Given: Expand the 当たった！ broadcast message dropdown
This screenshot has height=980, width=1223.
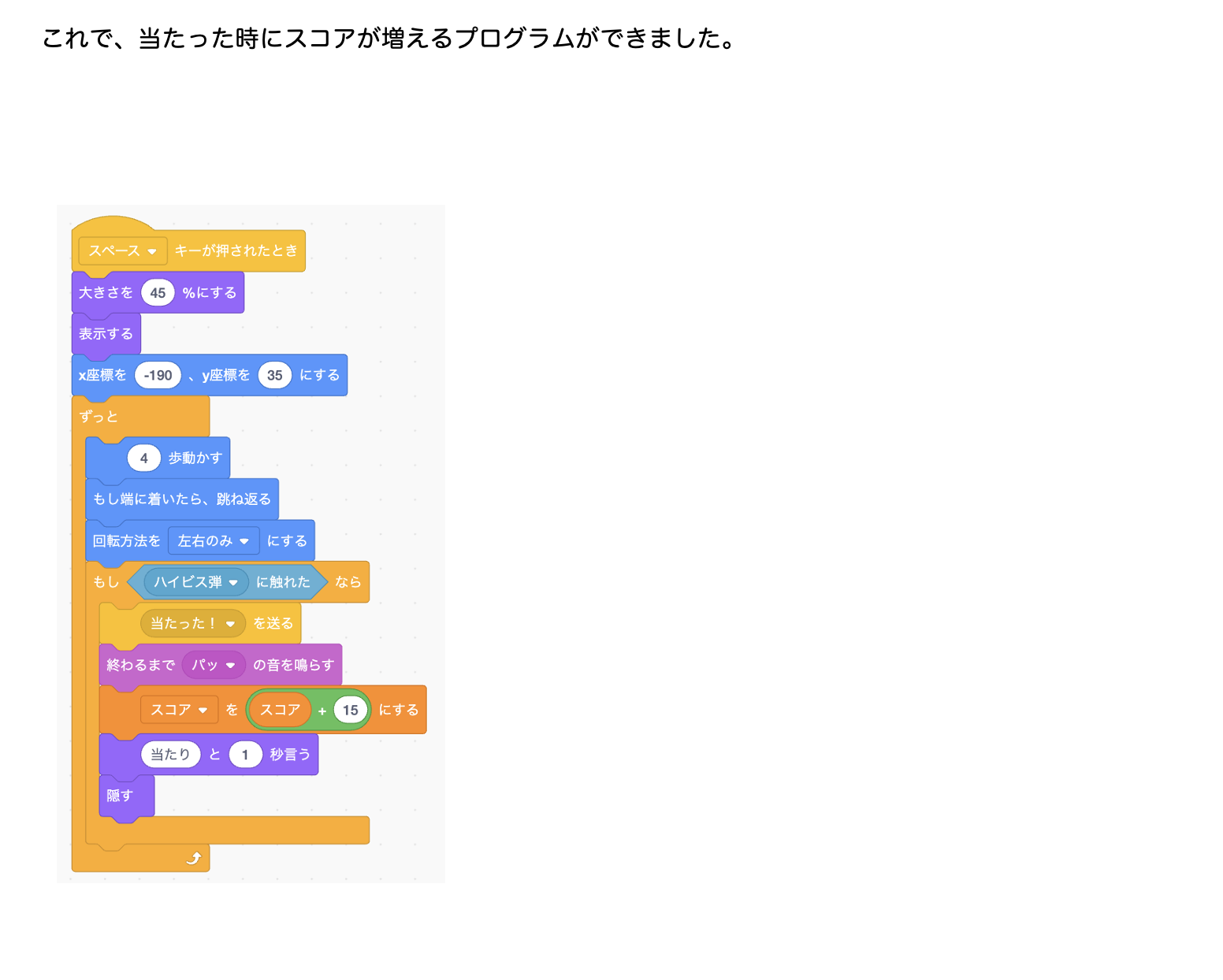Looking at the screenshot, I should click(x=192, y=624).
